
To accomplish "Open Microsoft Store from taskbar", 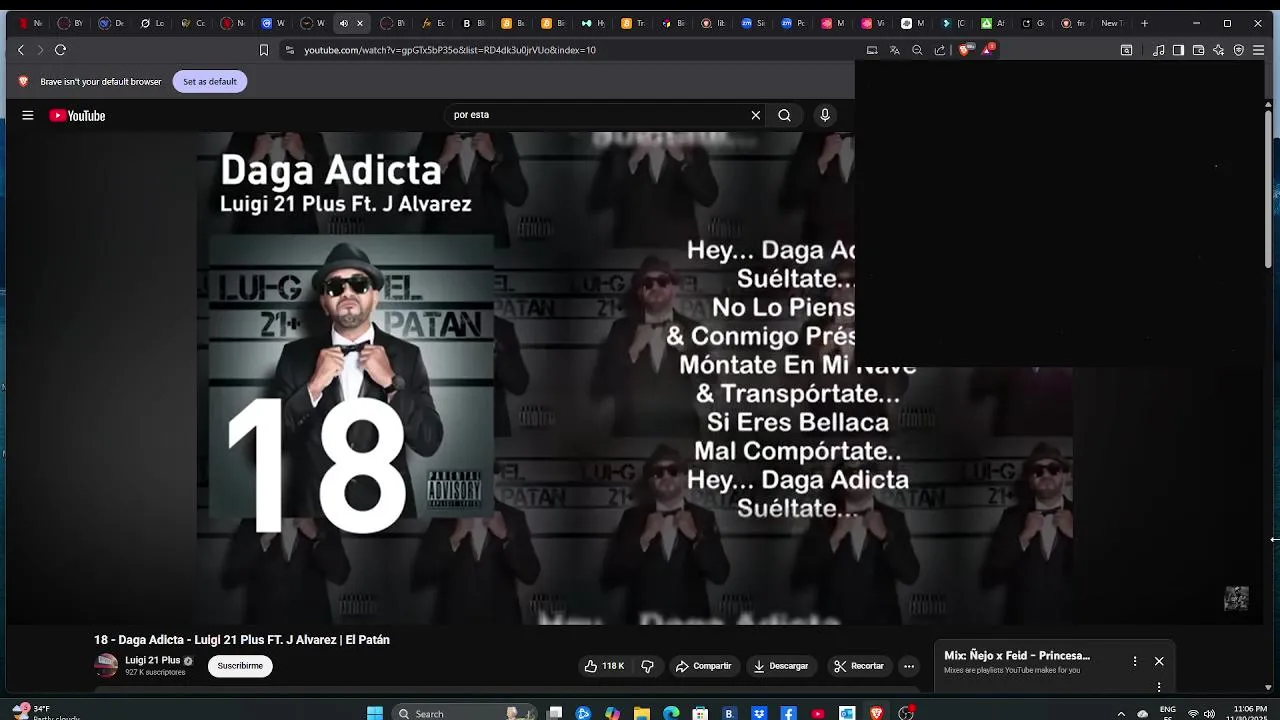I will click(701, 713).
